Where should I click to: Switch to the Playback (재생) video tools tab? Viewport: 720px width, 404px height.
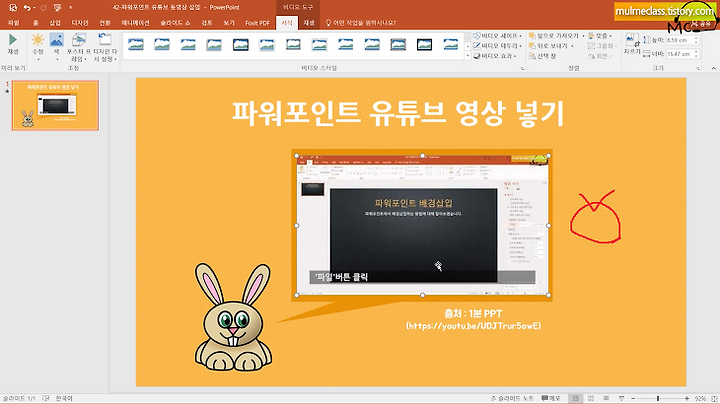point(309,23)
